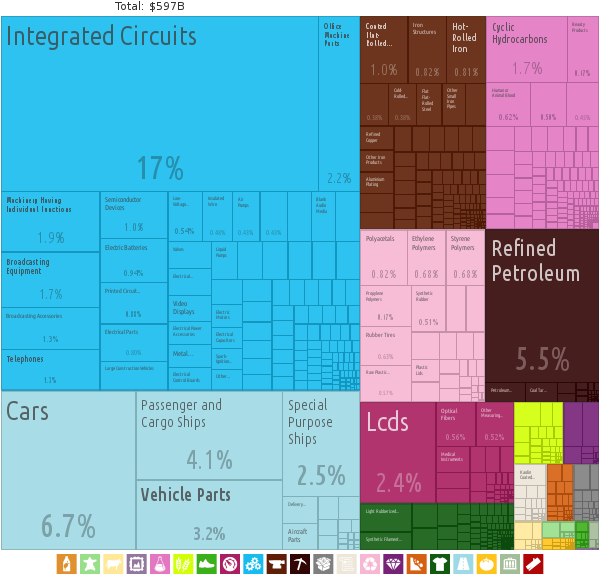This screenshot has width=600, height=574.
Task: Select the lime wheat Vegetable Products icon
Action: (183, 564)
